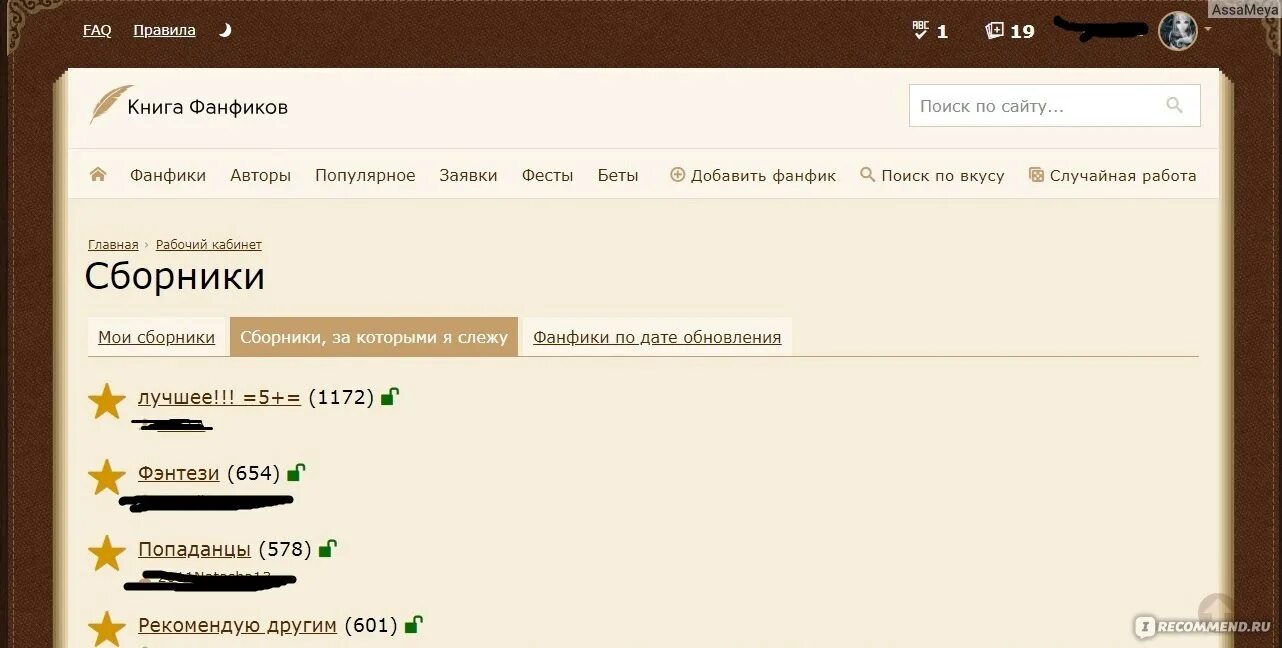Open the лучшее!!! =5+= collection
The height and width of the screenshot is (648, 1282).
tap(219, 397)
